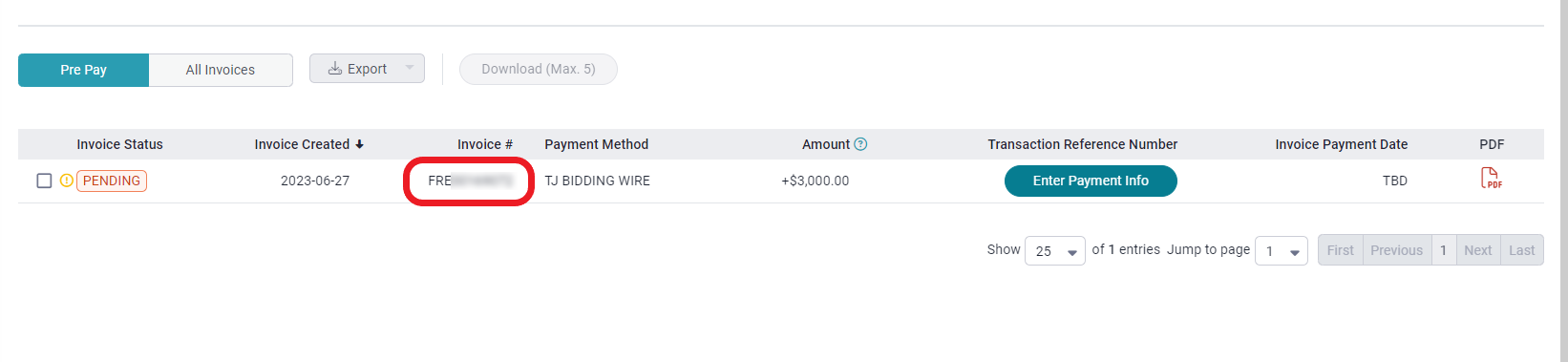Click the Download (Max. 5) button
This screenshot has width=1568, height=362.
point(539,69)
